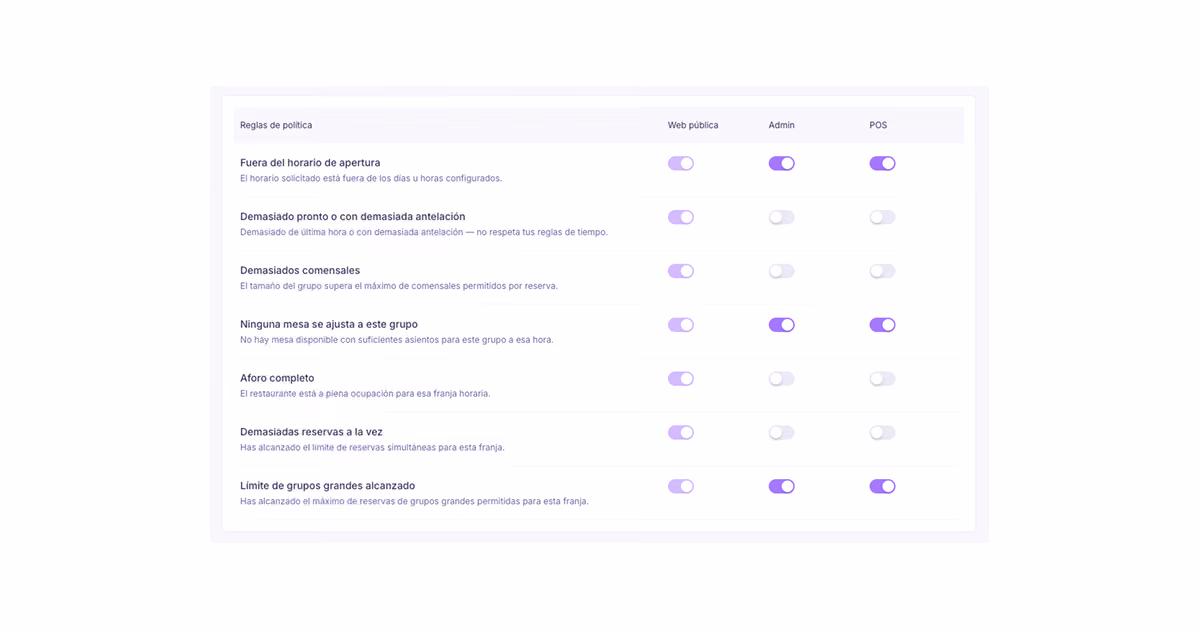Enable POS toggle for Aforo completo
This screenshot has height=630, width=1200.
882,379
